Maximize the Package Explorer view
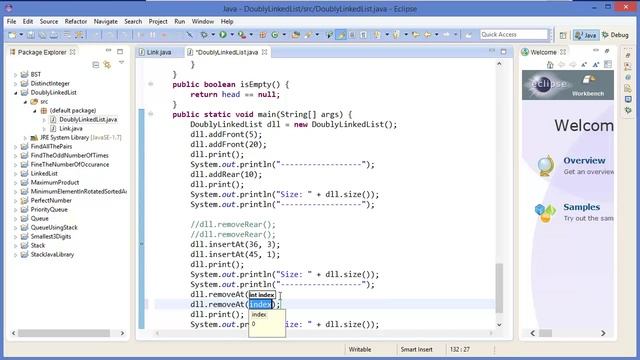This screenshot has width=640, height=360. 120,52
